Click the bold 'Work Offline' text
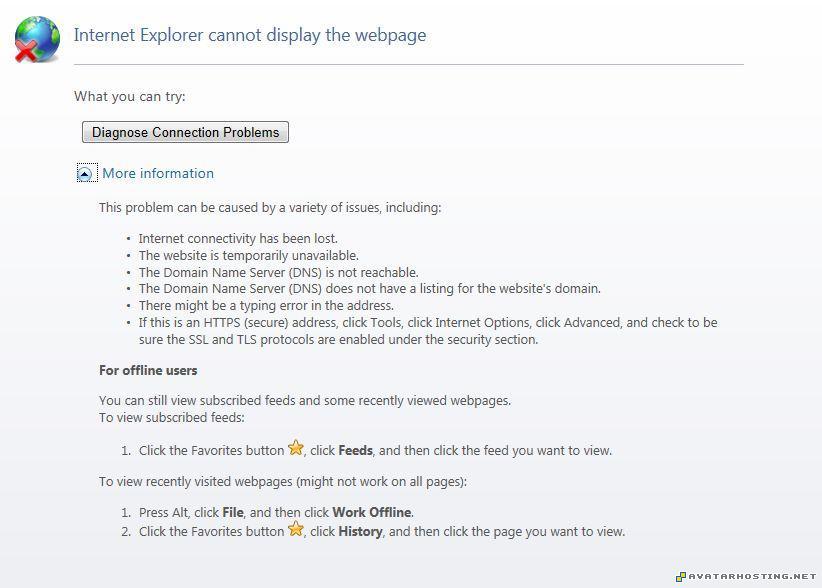Screen dimensions: 822x588 372,512
